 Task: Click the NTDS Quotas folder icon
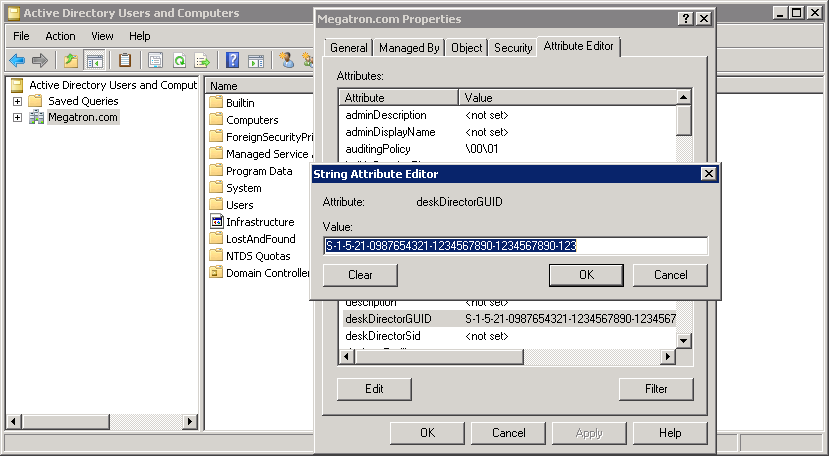click(x=216, y=255)
